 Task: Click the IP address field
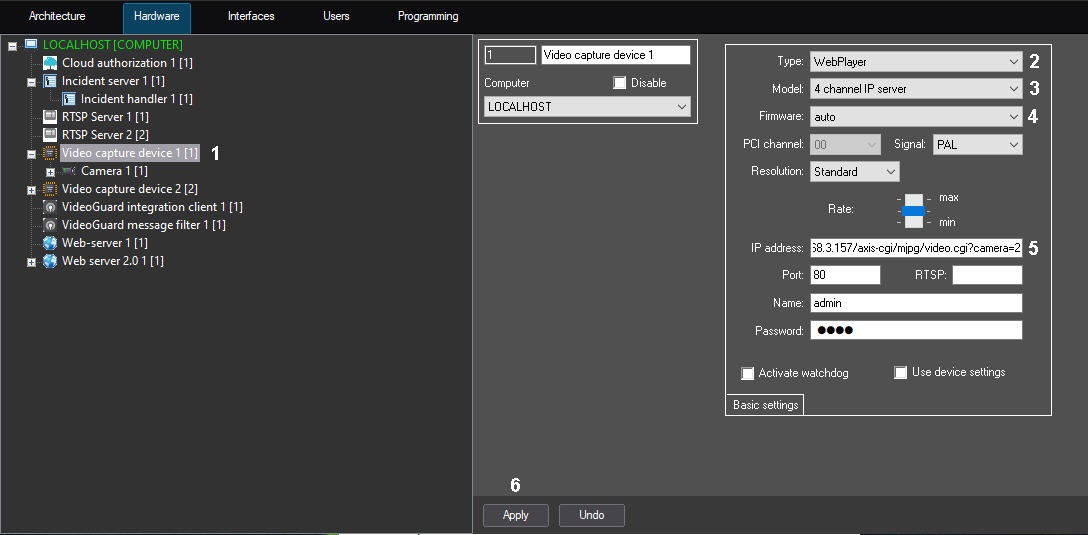[916, 248]
